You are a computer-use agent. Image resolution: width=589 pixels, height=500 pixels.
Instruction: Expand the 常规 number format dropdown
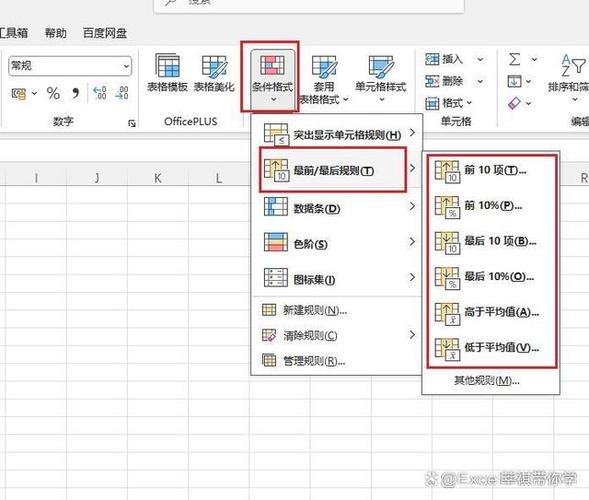[126, 66]
